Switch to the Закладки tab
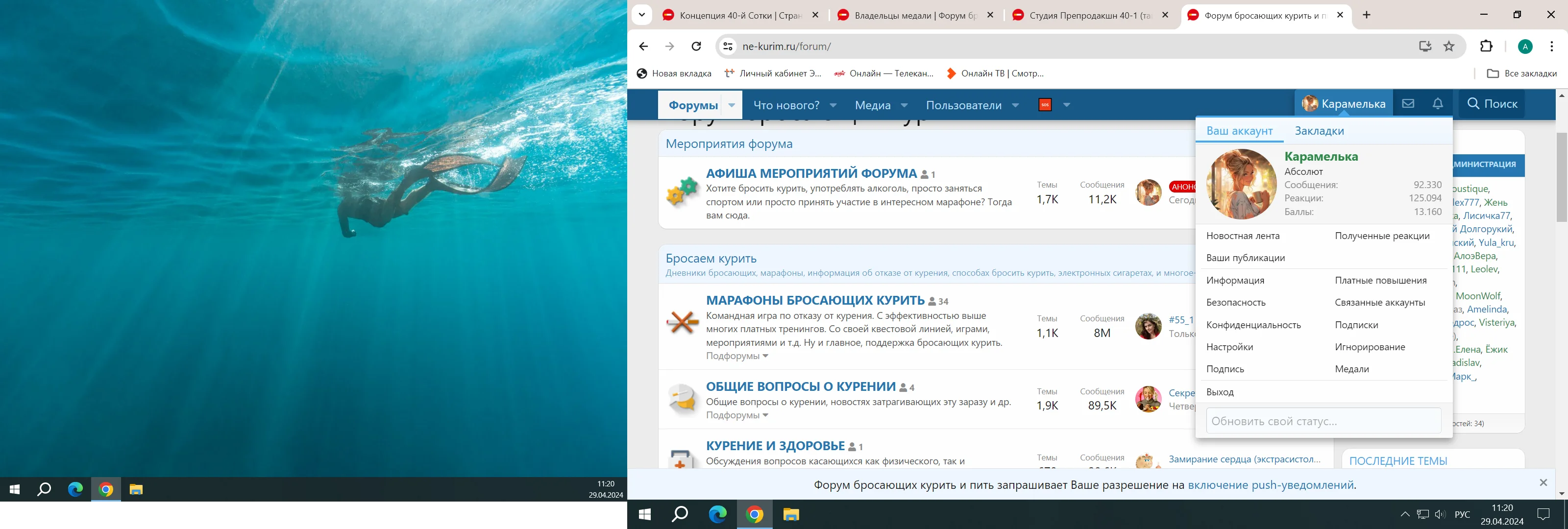1568x529 pixels. click(1319, 131)
